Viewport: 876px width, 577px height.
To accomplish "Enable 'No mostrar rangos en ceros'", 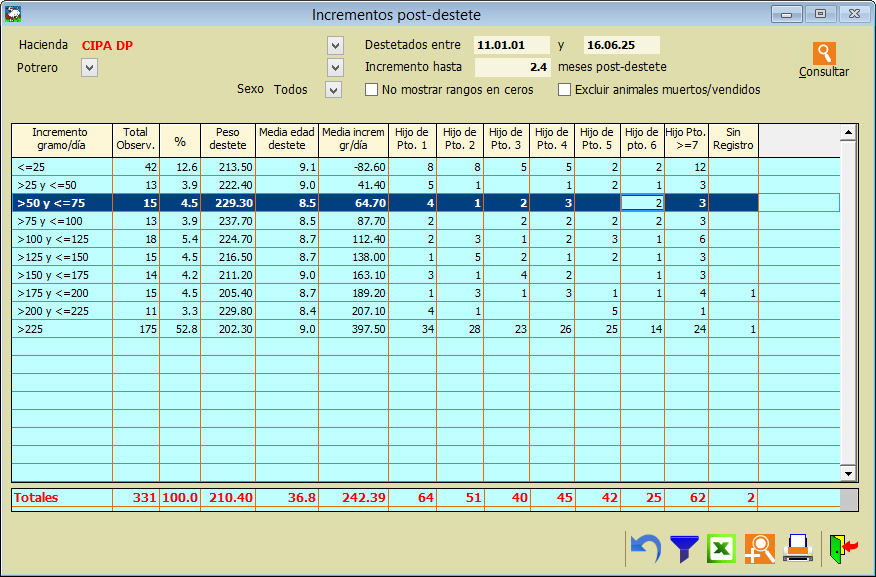I will coord(372,90).
